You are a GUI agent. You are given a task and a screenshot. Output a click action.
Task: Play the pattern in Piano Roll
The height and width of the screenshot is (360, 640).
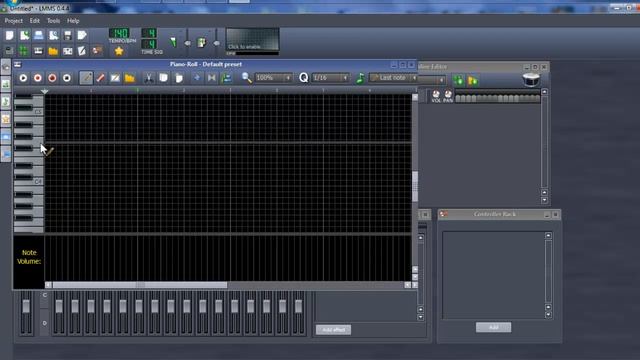(23, 78)
